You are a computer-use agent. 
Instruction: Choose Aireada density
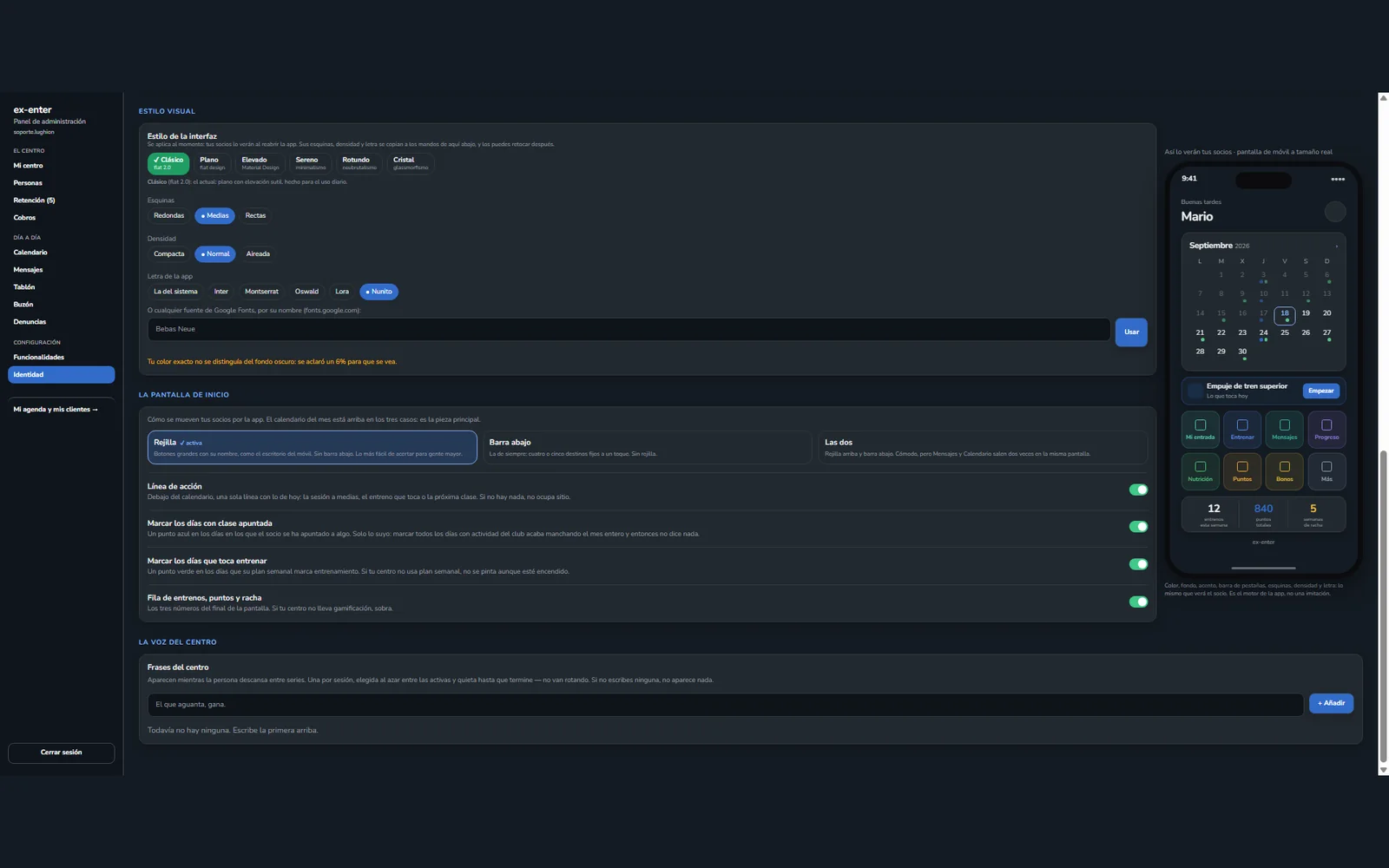click(x=258, y=254)
